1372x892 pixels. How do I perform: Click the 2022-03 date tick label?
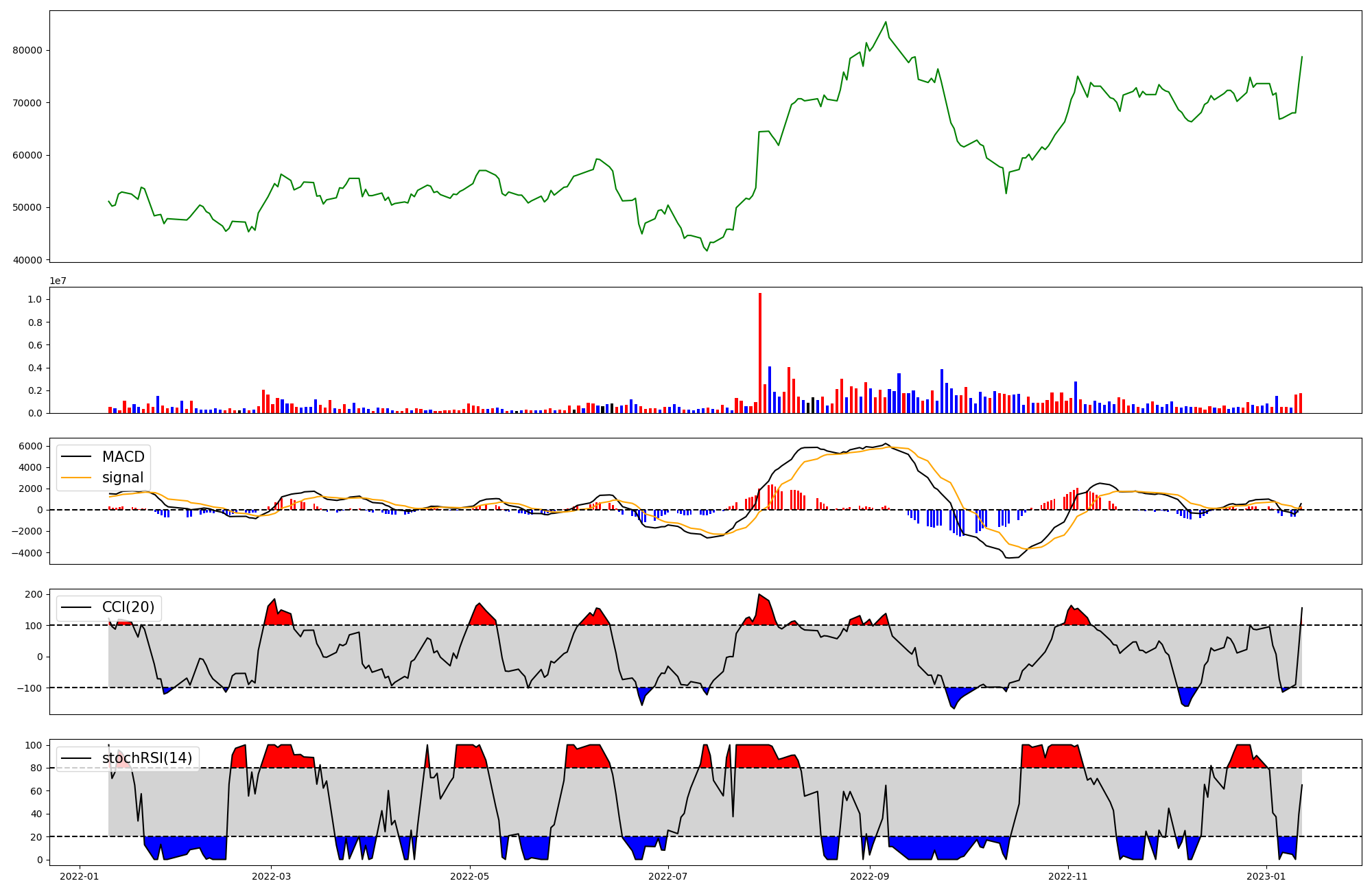click(x=271, y=876)
